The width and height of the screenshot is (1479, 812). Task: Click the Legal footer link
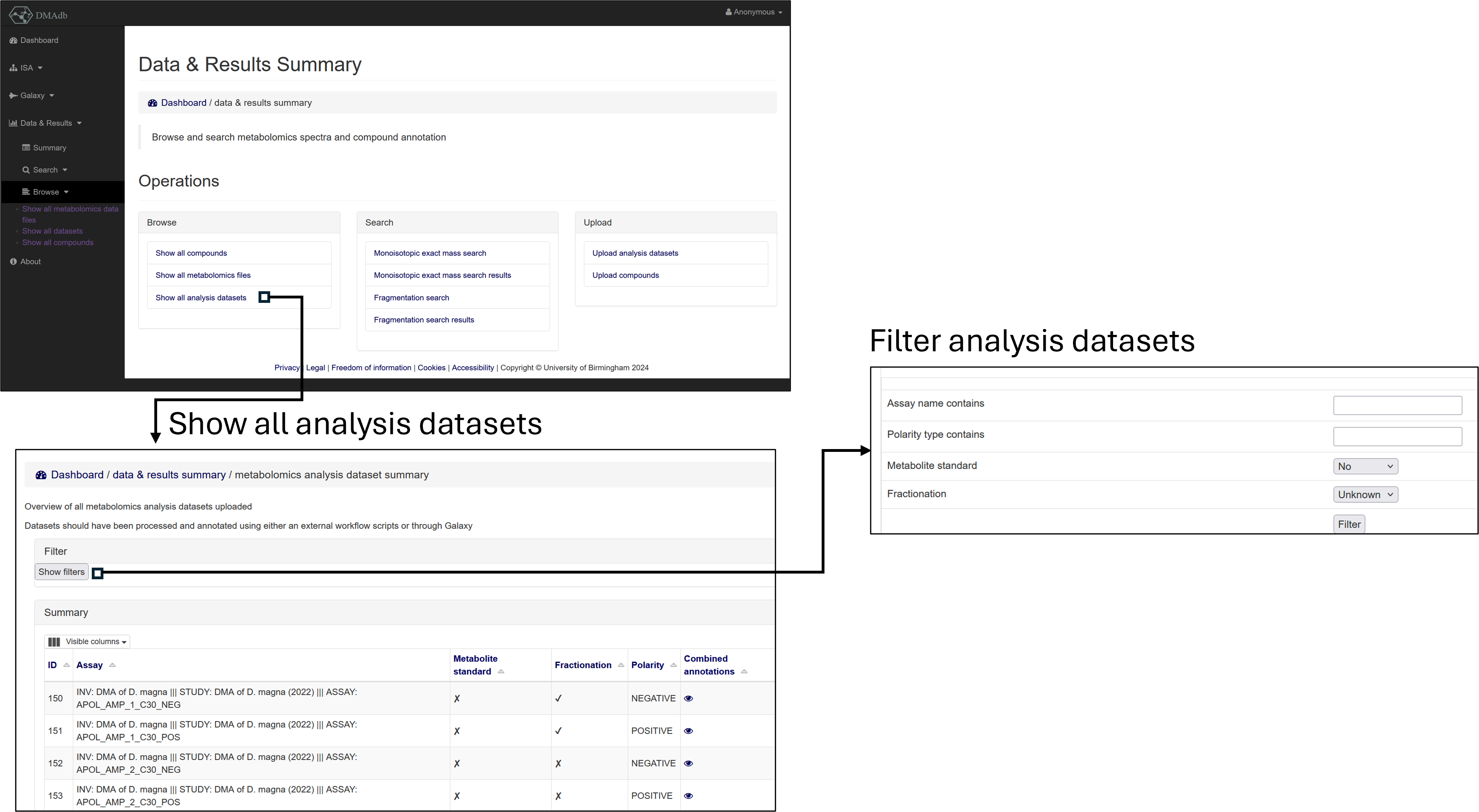pyautogui.click(x=315, y=367)
